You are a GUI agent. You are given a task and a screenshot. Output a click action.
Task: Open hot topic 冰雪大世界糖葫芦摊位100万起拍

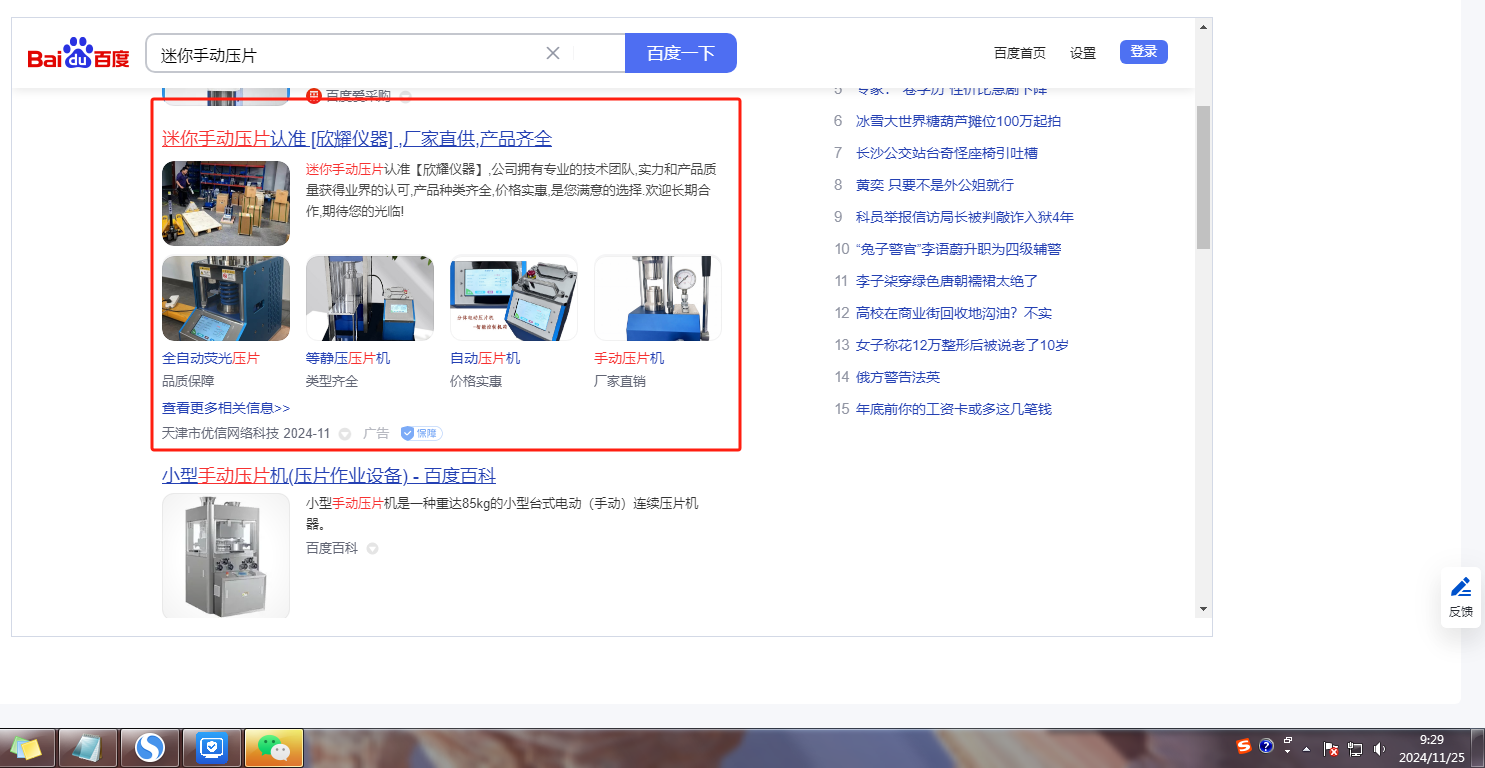[x=958, y=121]
